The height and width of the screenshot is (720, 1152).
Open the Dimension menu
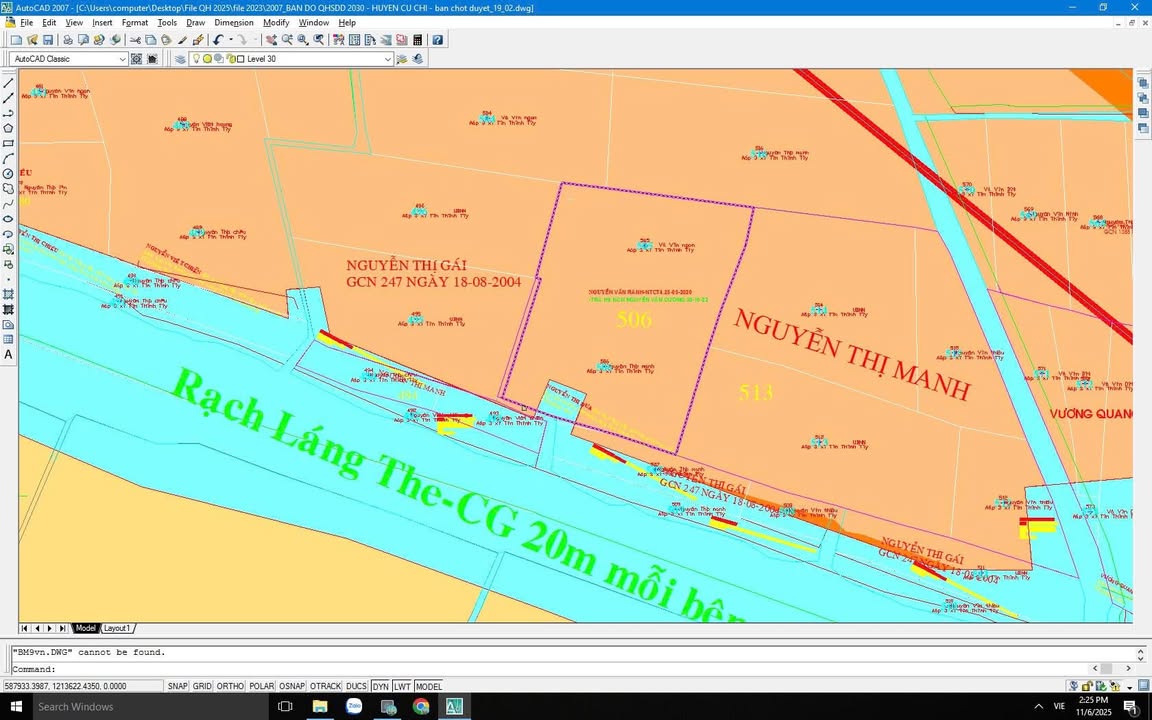pyautogui.click(x=233, y=22)
